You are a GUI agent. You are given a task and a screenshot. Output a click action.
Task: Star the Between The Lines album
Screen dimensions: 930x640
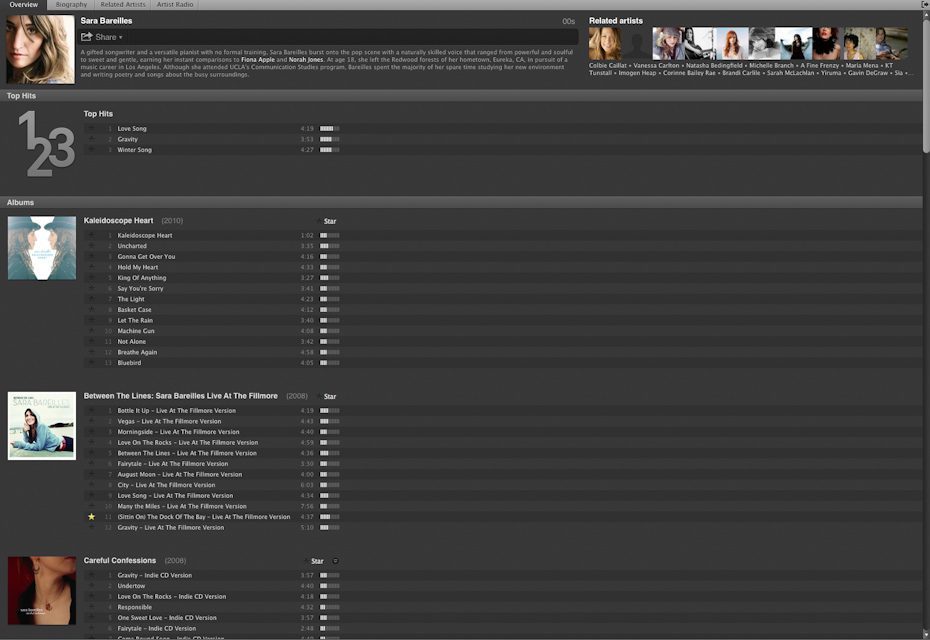point(327,396)
